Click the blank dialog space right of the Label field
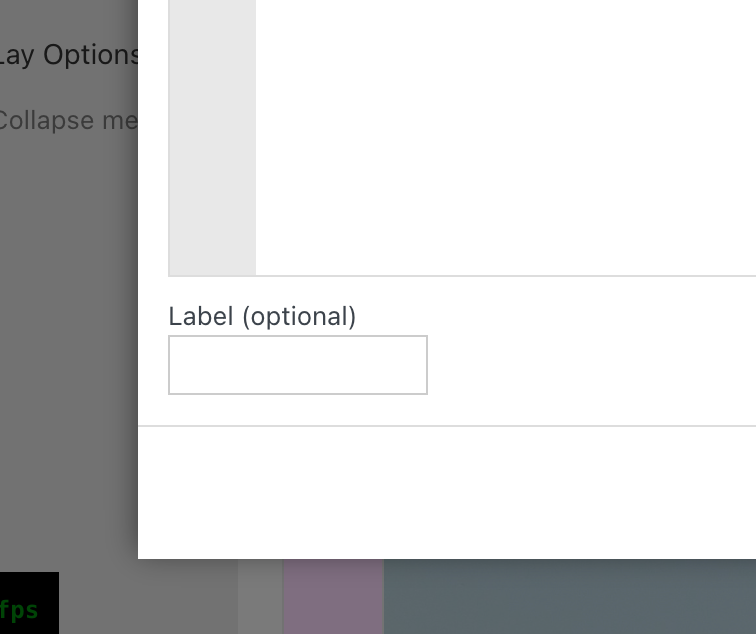This screenshot has height=634, width=756. pyautogui.click(x=590, y=365)
